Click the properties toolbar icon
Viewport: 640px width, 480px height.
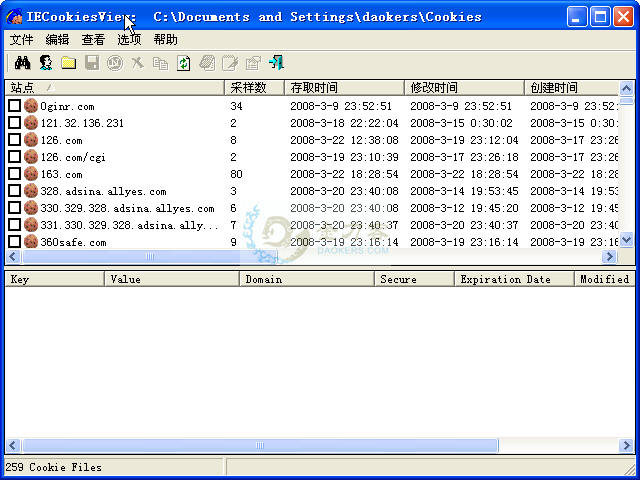click(253, 63)
